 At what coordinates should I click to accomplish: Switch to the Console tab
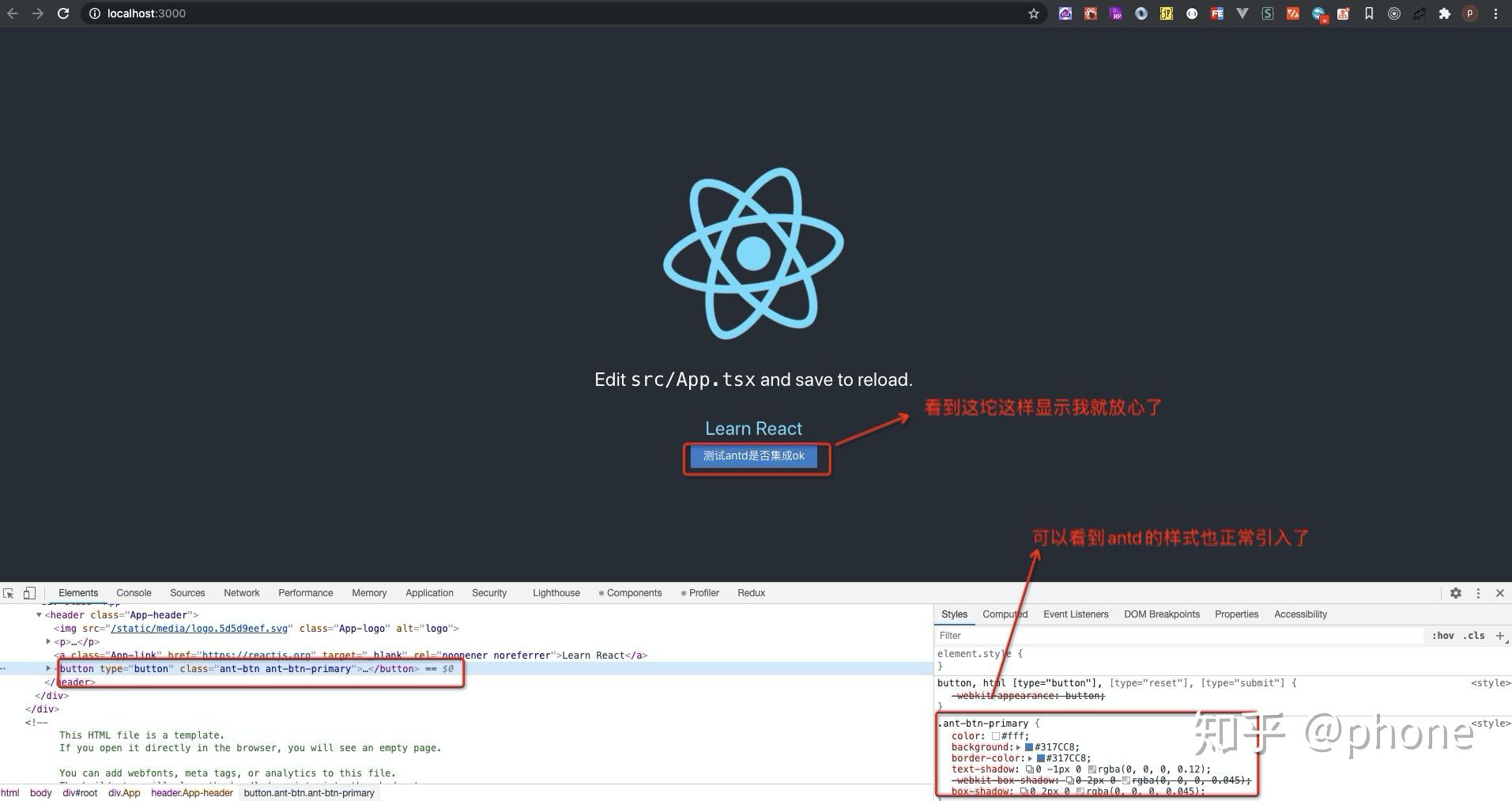[x=134, y=593]
